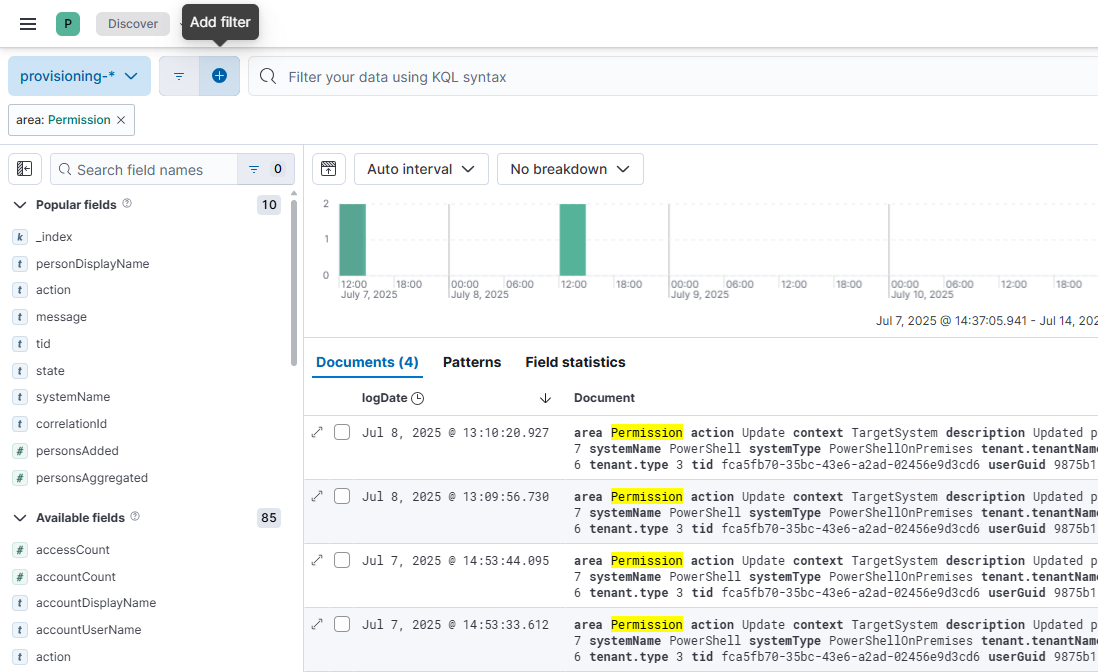Select the accountCount field
The image size is (1098, 672).
pyautogui.click(x=76, y=577)
